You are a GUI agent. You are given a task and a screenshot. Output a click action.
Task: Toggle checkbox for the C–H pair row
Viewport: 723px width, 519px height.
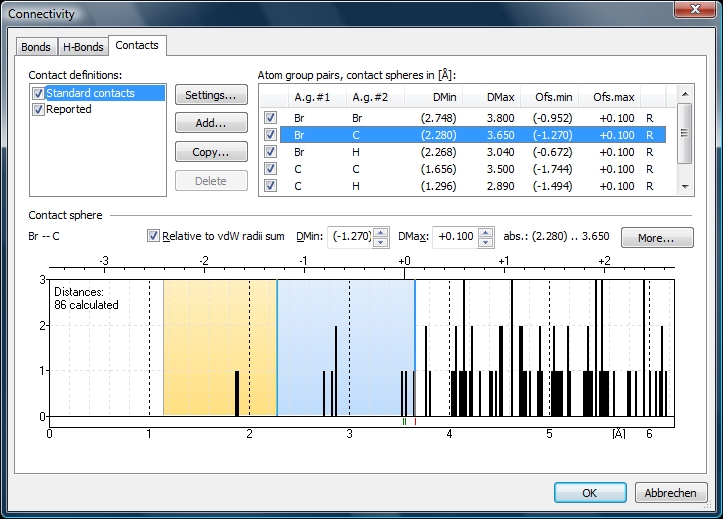point(269,185)
